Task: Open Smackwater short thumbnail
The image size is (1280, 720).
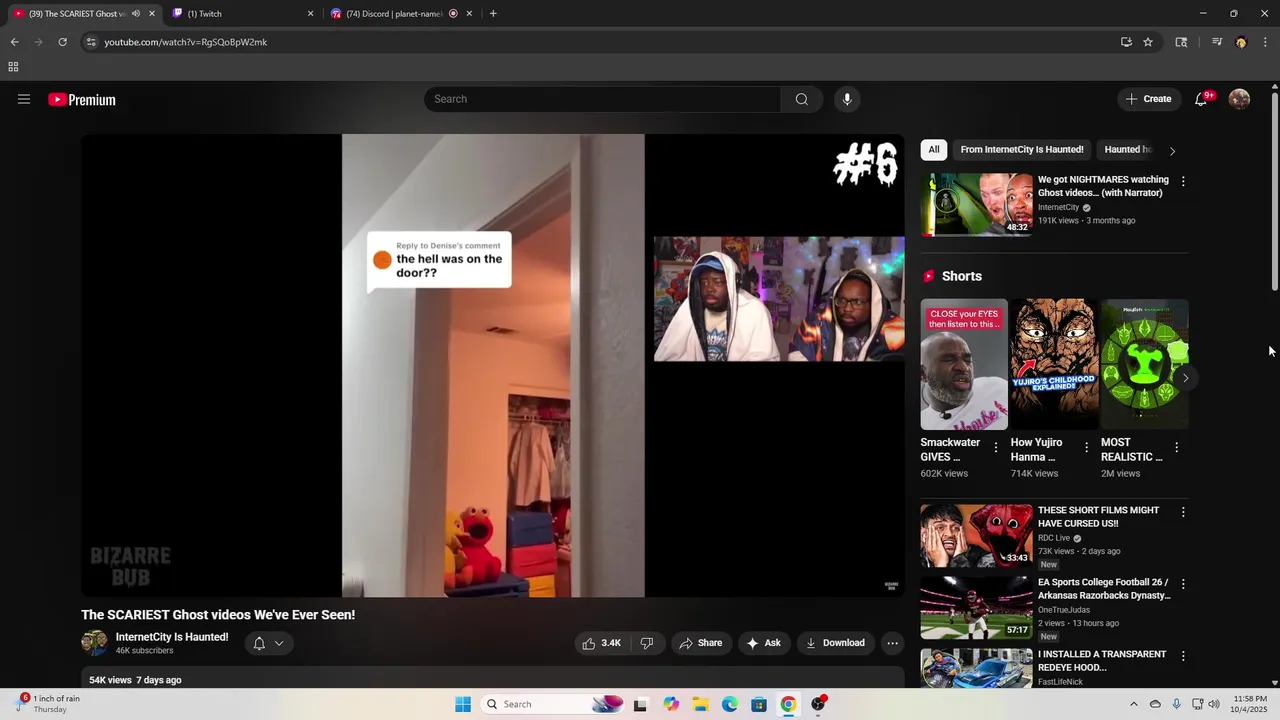Action: click(x=964, y=364)
